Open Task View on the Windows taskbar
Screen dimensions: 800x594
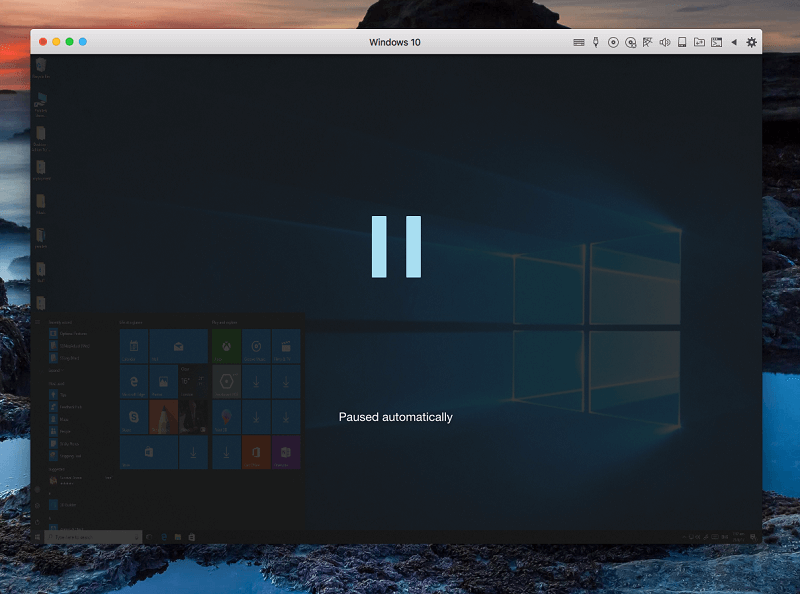(x=149, y=537)
